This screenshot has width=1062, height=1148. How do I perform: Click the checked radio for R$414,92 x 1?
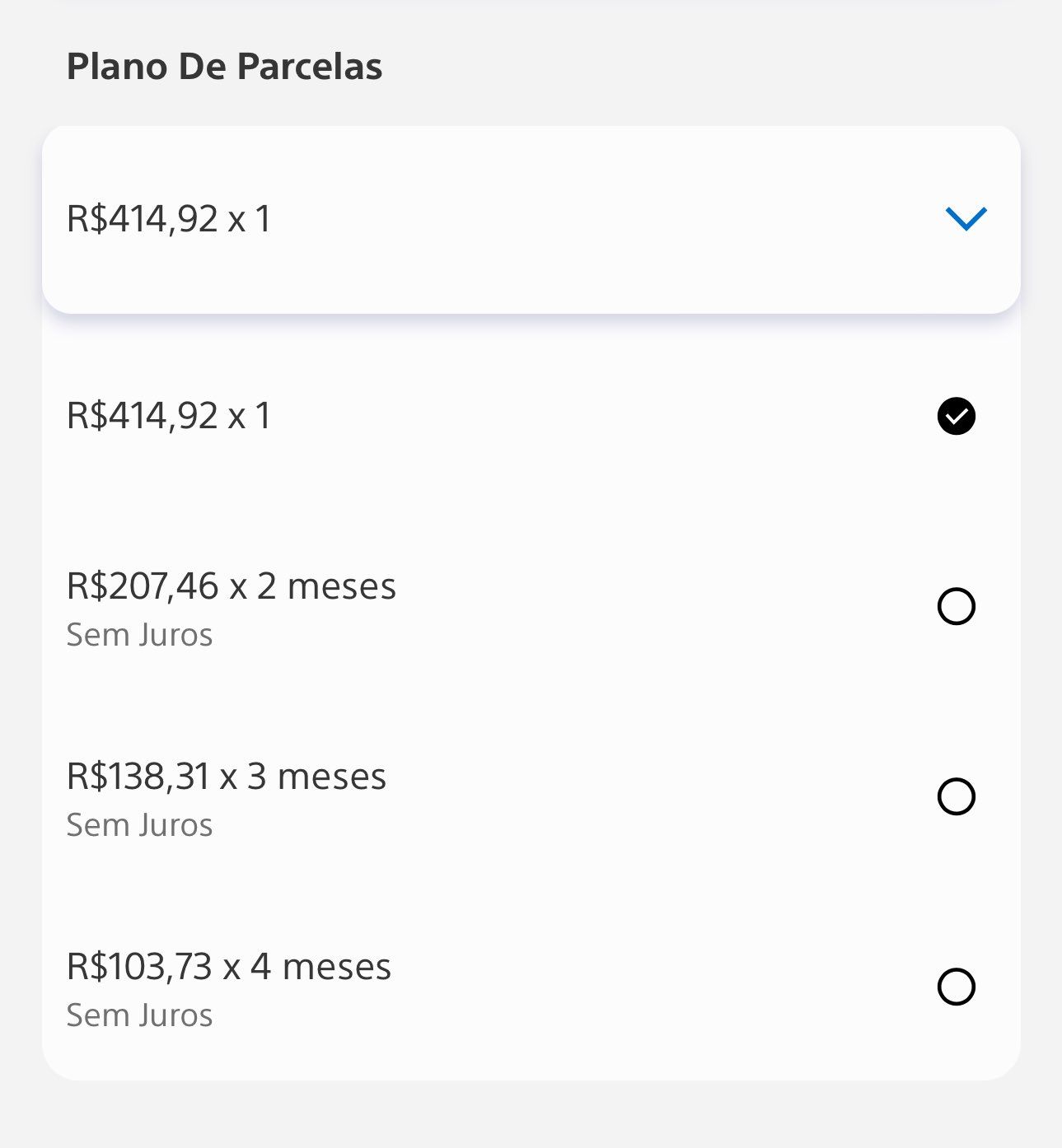pyautogui.click(x=956, y=416)
